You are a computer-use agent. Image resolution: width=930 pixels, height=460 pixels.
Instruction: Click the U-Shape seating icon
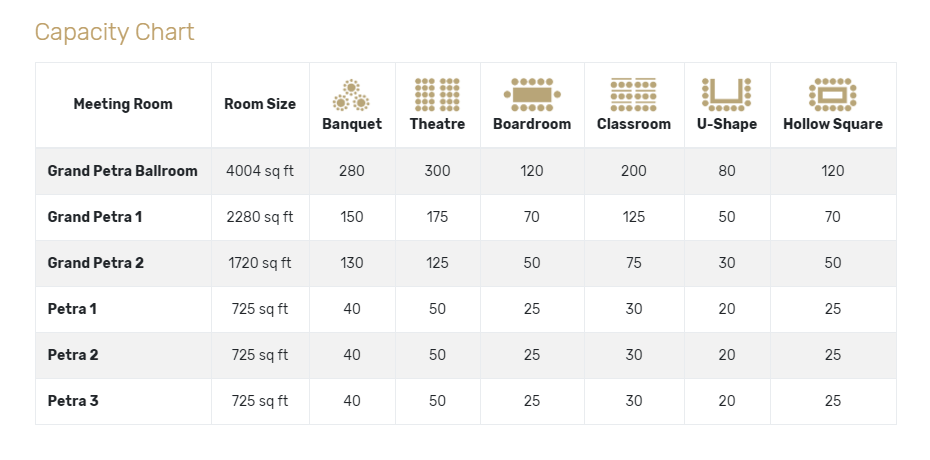727,95
